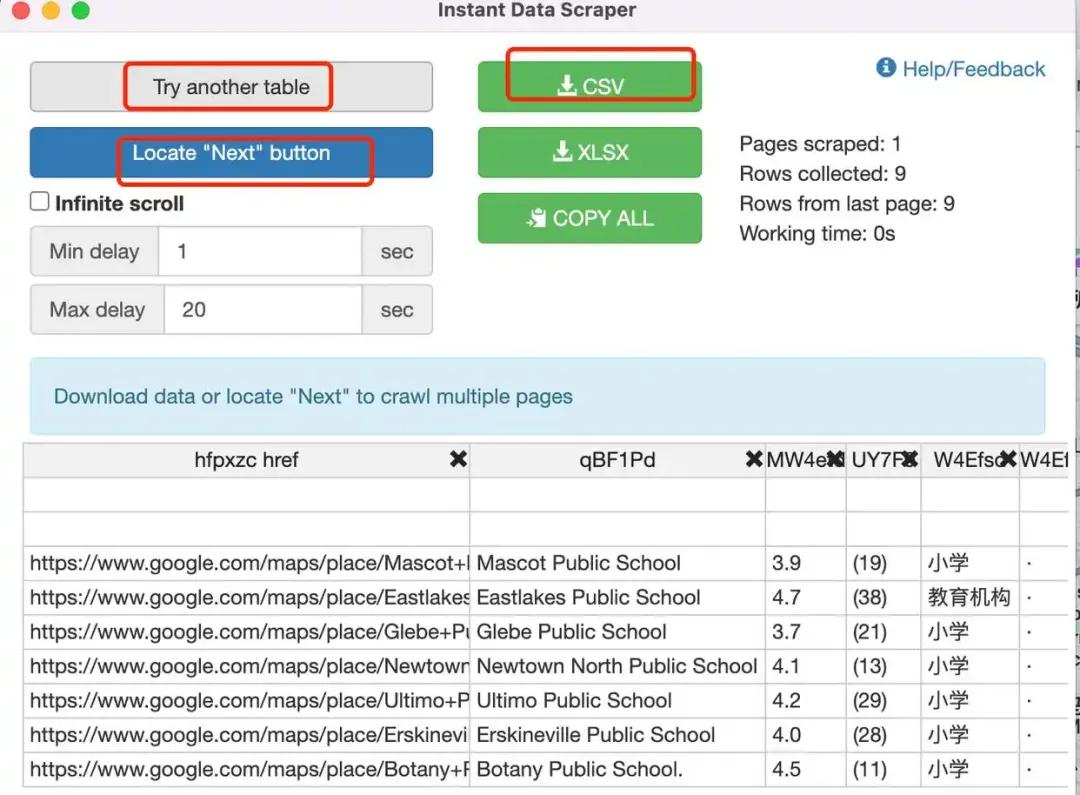
Task: Click the yellow macOS minimize button
Action: [50, 11]
